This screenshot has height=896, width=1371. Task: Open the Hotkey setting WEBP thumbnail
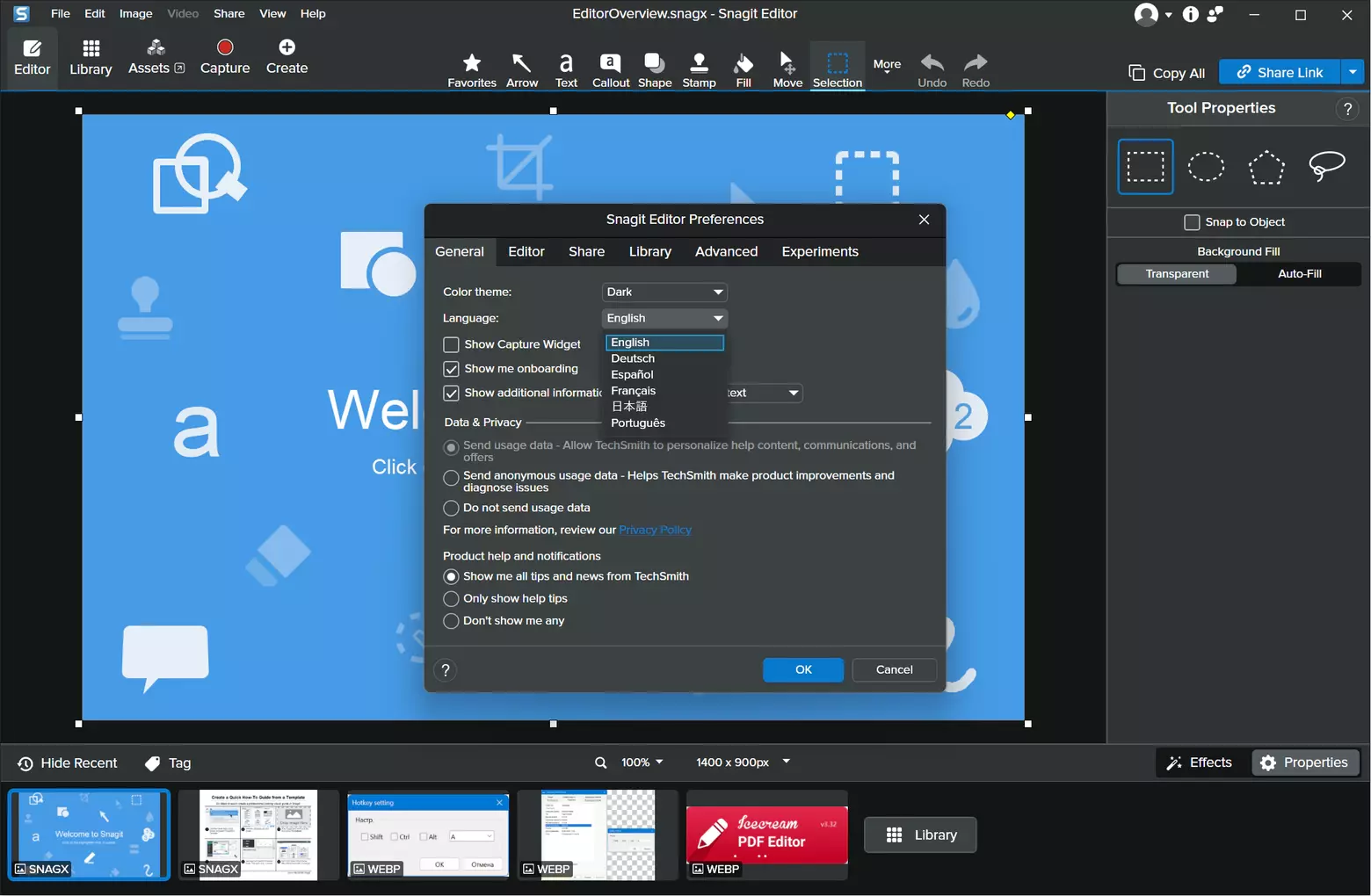click(429, 835)
